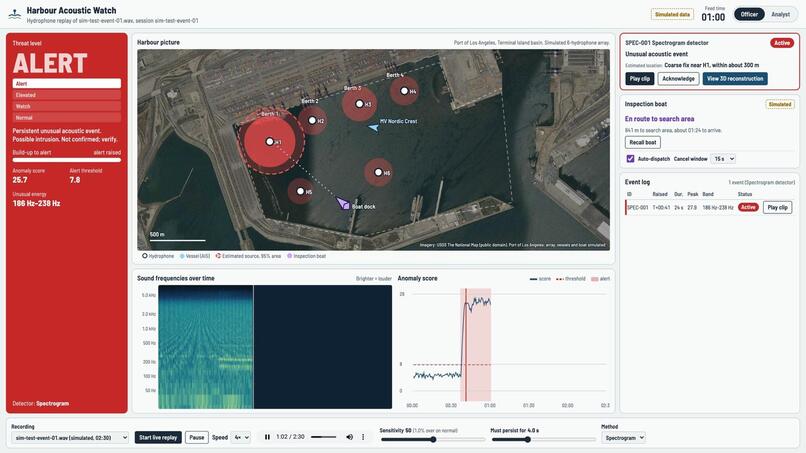Acknowledge the unusual acoustic event
The height and width of the screenshot is (453, 806).
tap(679, 79)
